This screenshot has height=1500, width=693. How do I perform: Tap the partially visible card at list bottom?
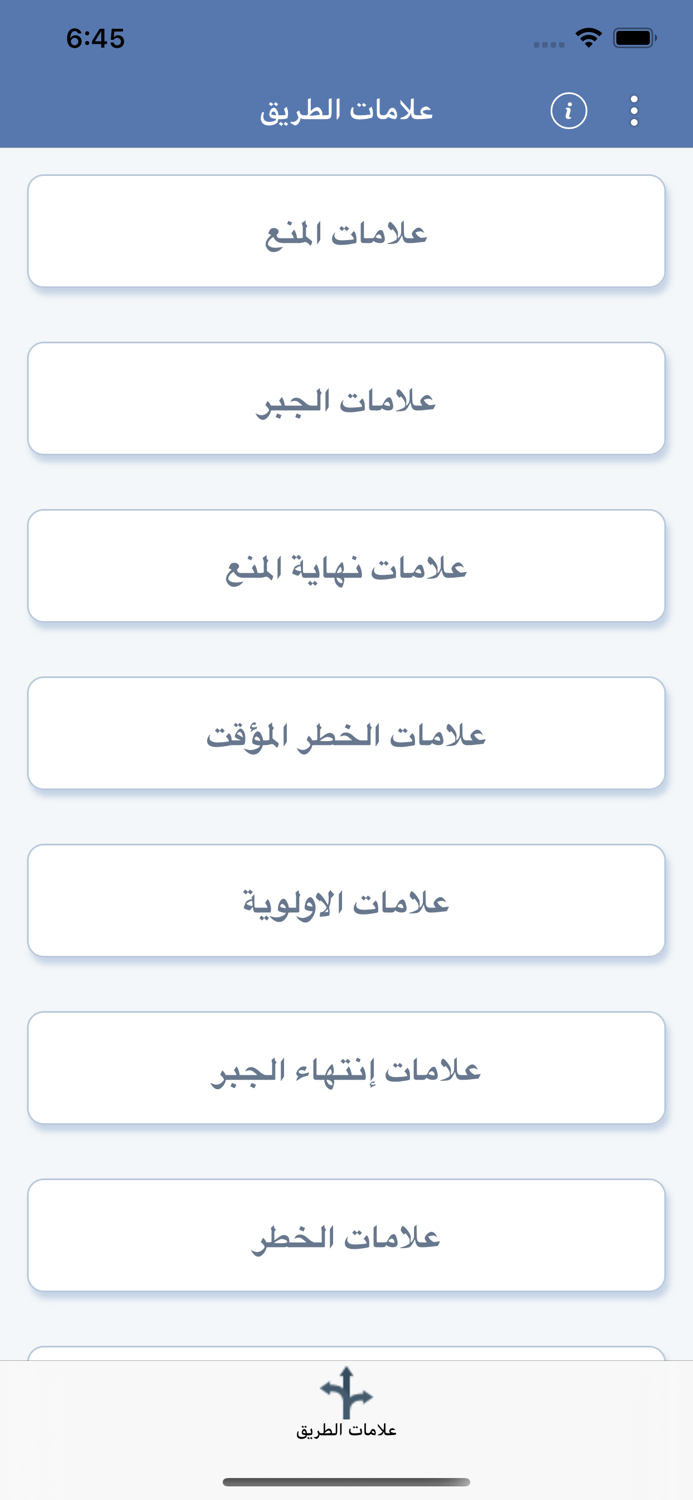346,1353
